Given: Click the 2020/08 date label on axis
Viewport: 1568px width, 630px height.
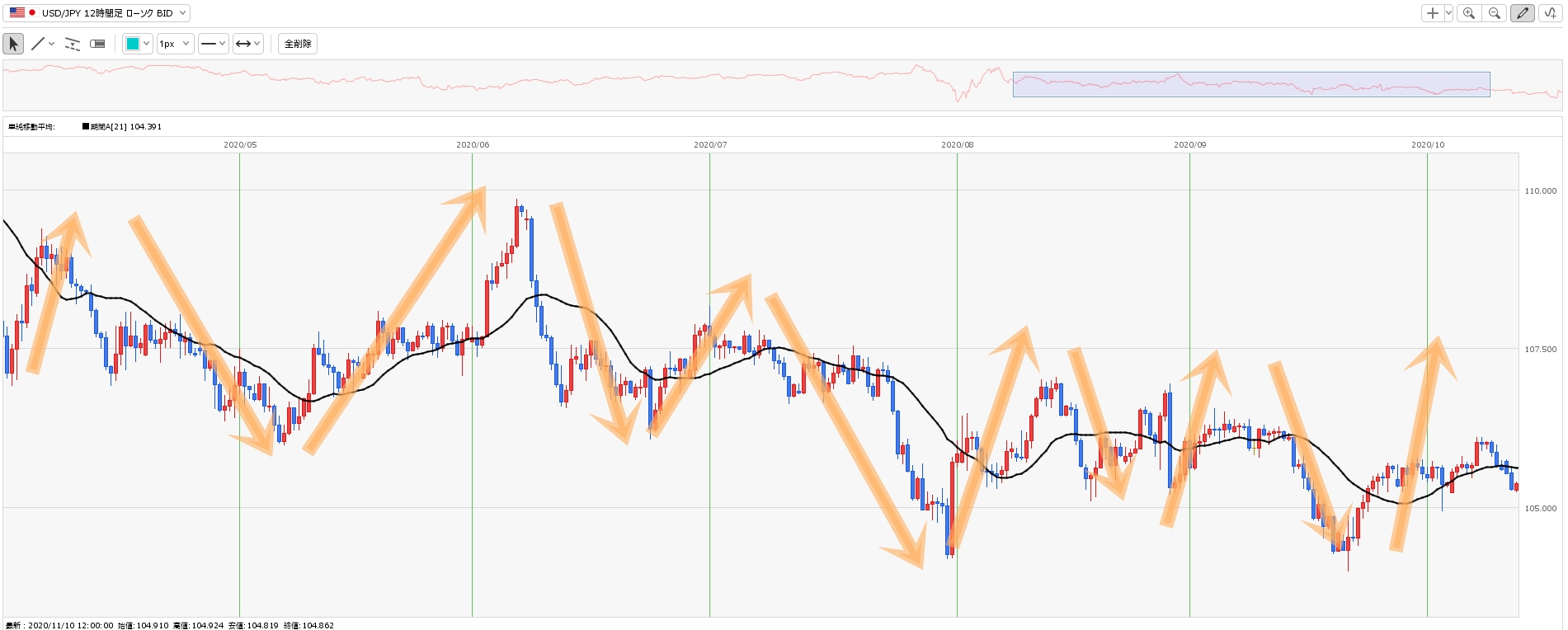Looking at the screenshot, I should pos(957,145).
